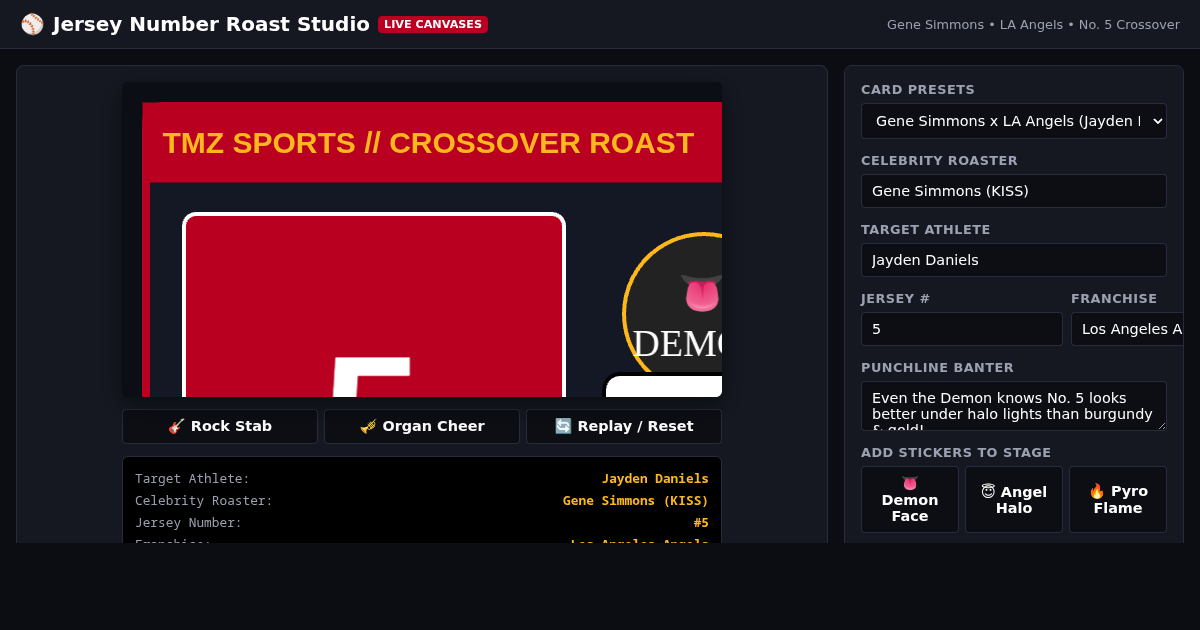Click the baseball logo icon in header
This screenshot has width=1200, height=630.
[32, 24]
